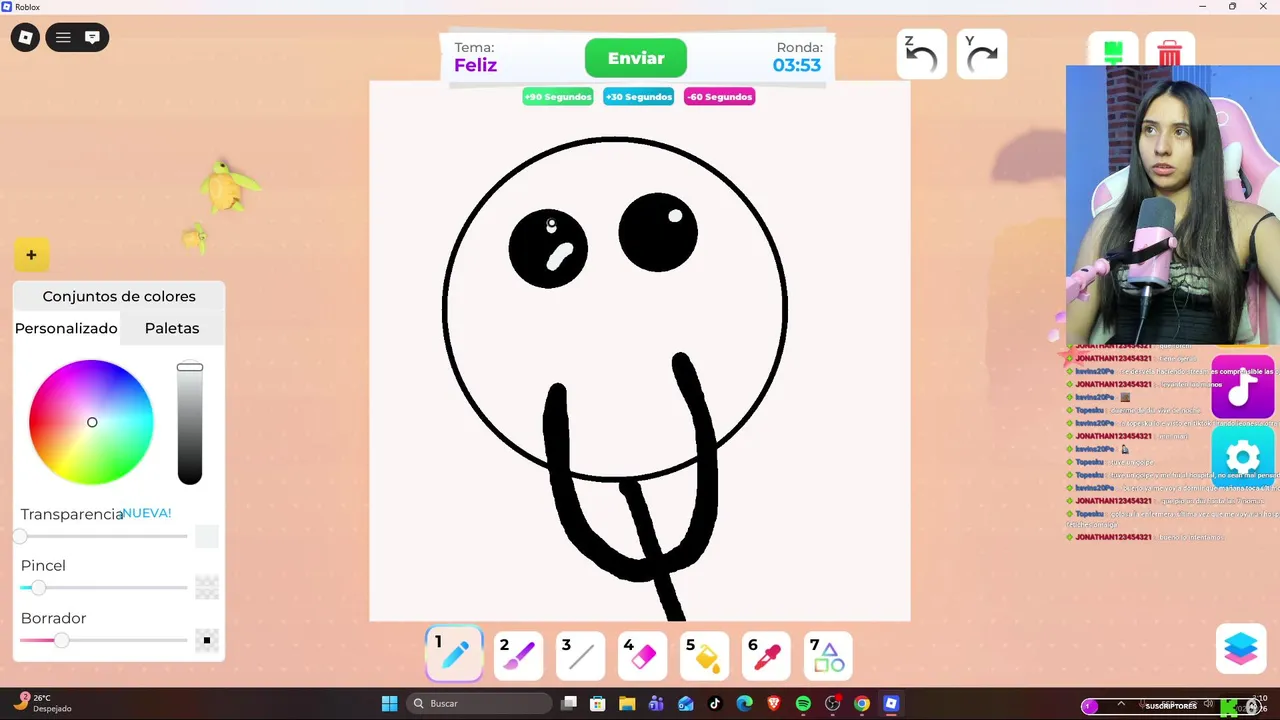Viewport: 1280px width, 720px height.
Task: Click the Pincel size preview box
Action: pos(207,587)
